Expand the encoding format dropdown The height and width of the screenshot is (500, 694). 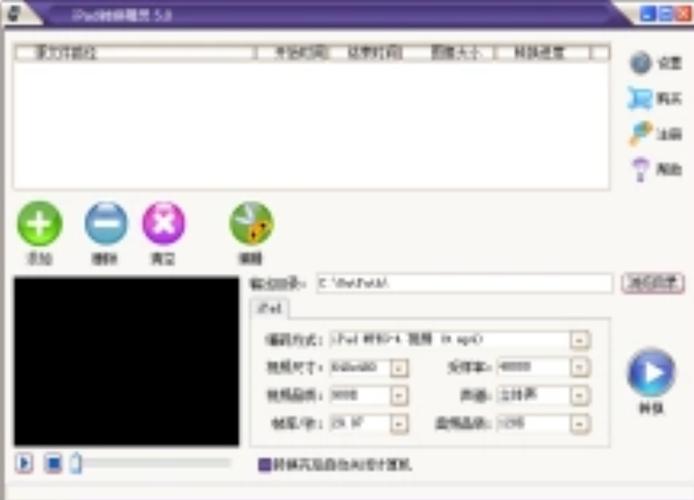(579, 340)
